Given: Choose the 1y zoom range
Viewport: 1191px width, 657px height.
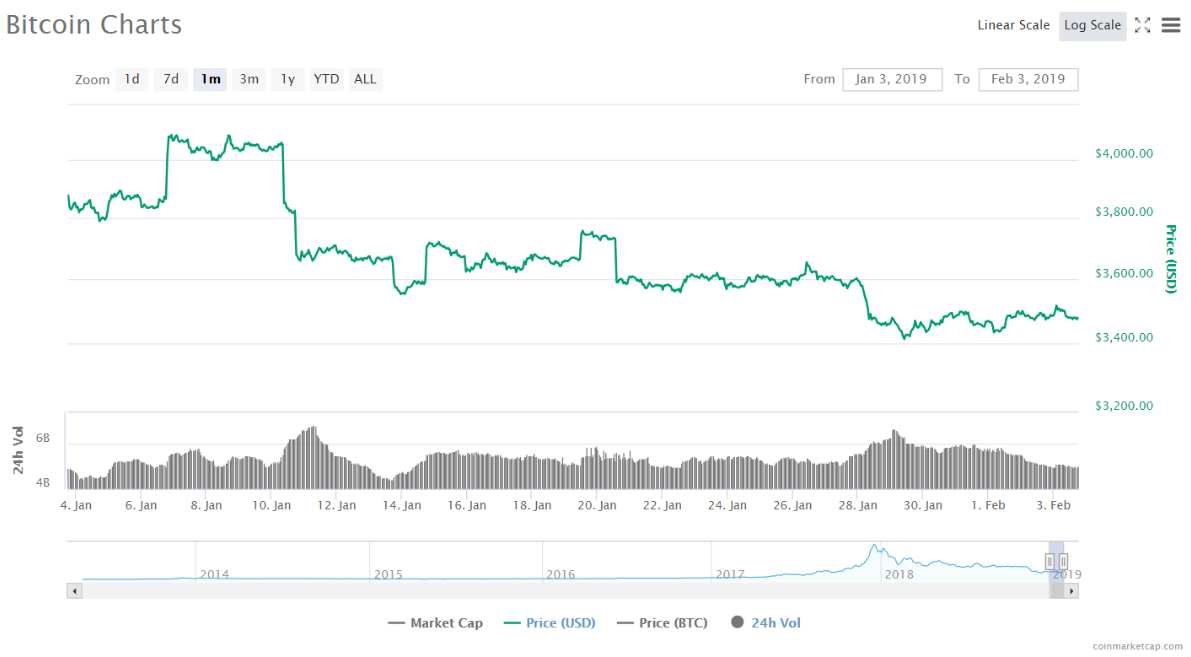Looking at the screenshot, I should point(288,79).
